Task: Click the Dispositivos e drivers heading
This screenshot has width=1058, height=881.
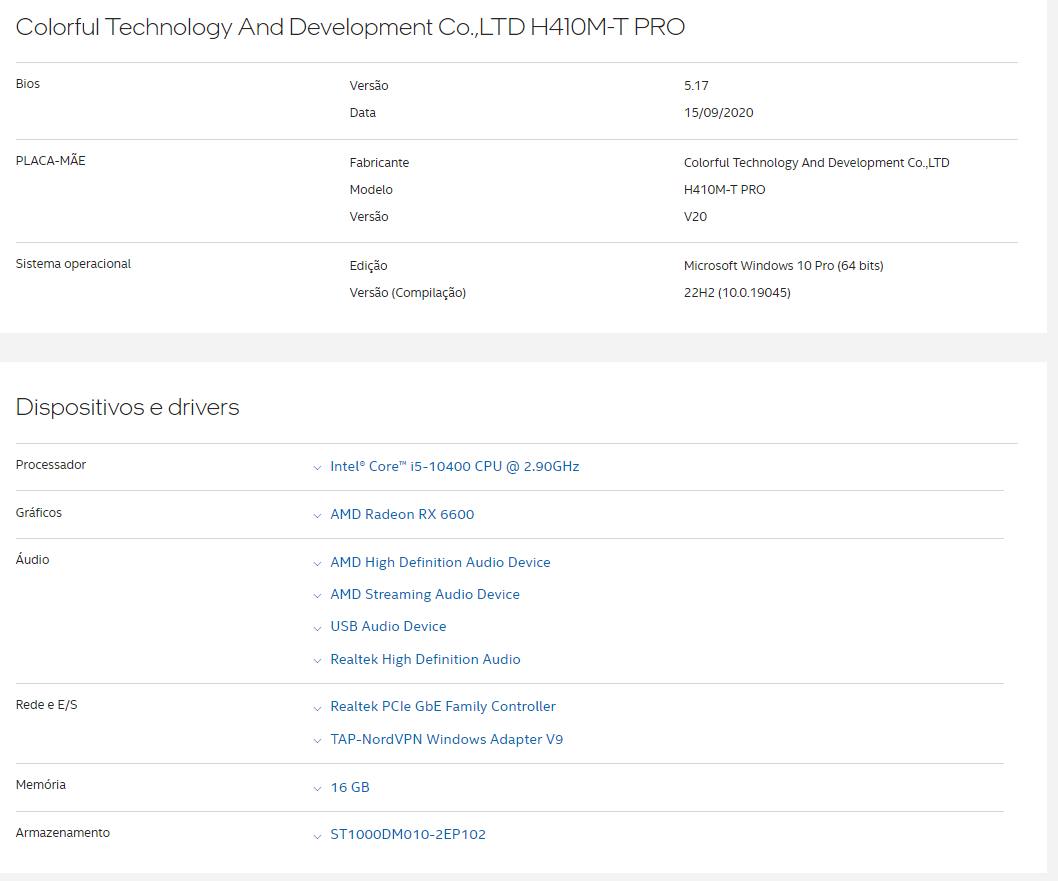Action: [128, 407]
